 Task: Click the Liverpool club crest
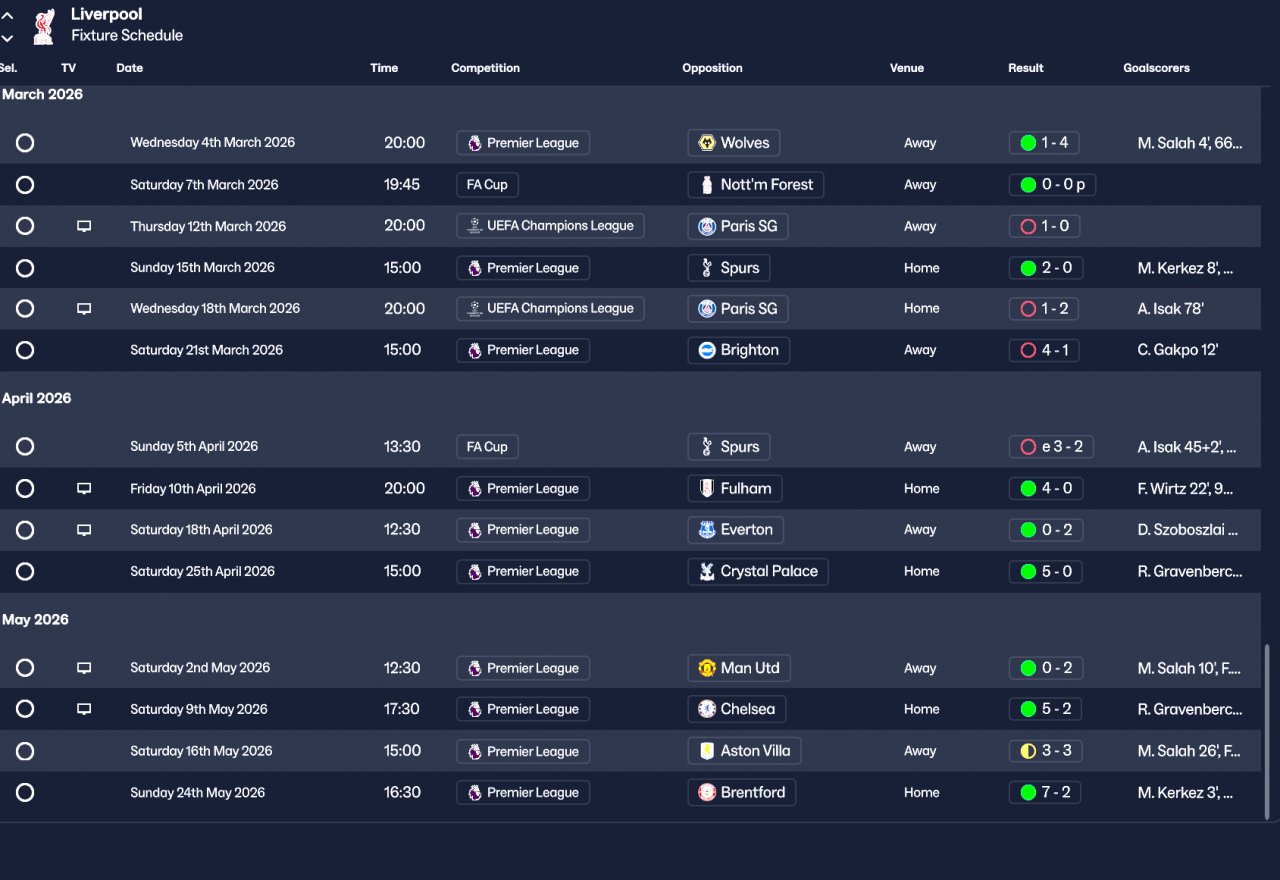coord(43,27)
